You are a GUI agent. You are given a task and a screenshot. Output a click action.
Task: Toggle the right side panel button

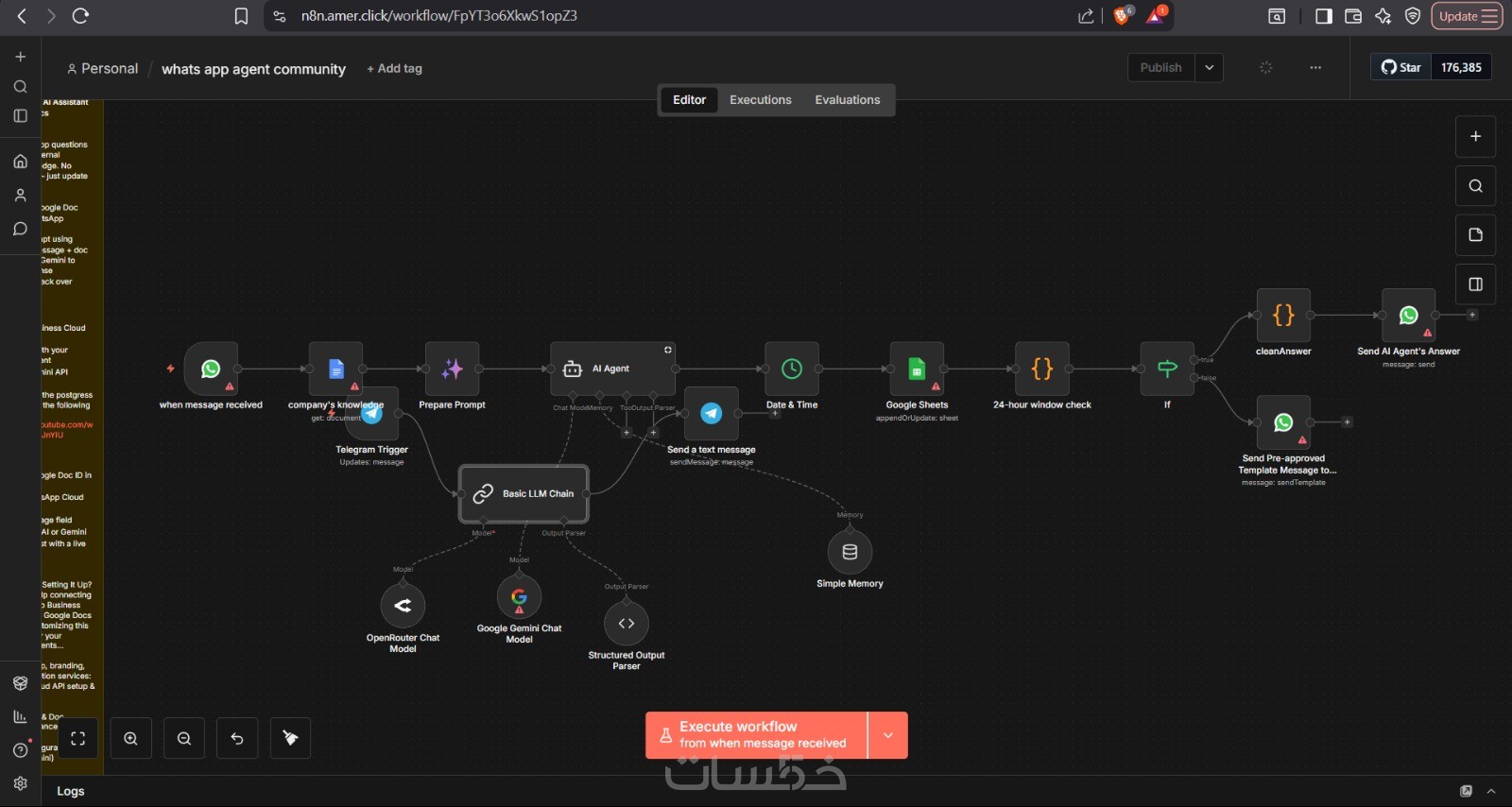pyautogui.click(x=1475, y=283)
